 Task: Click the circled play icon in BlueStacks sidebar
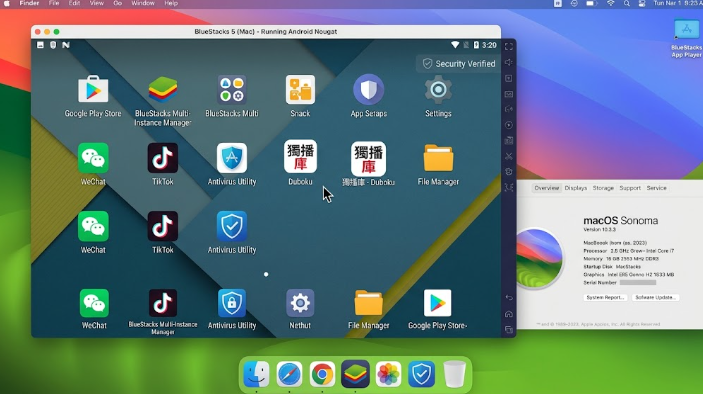(x=508, y=125)
